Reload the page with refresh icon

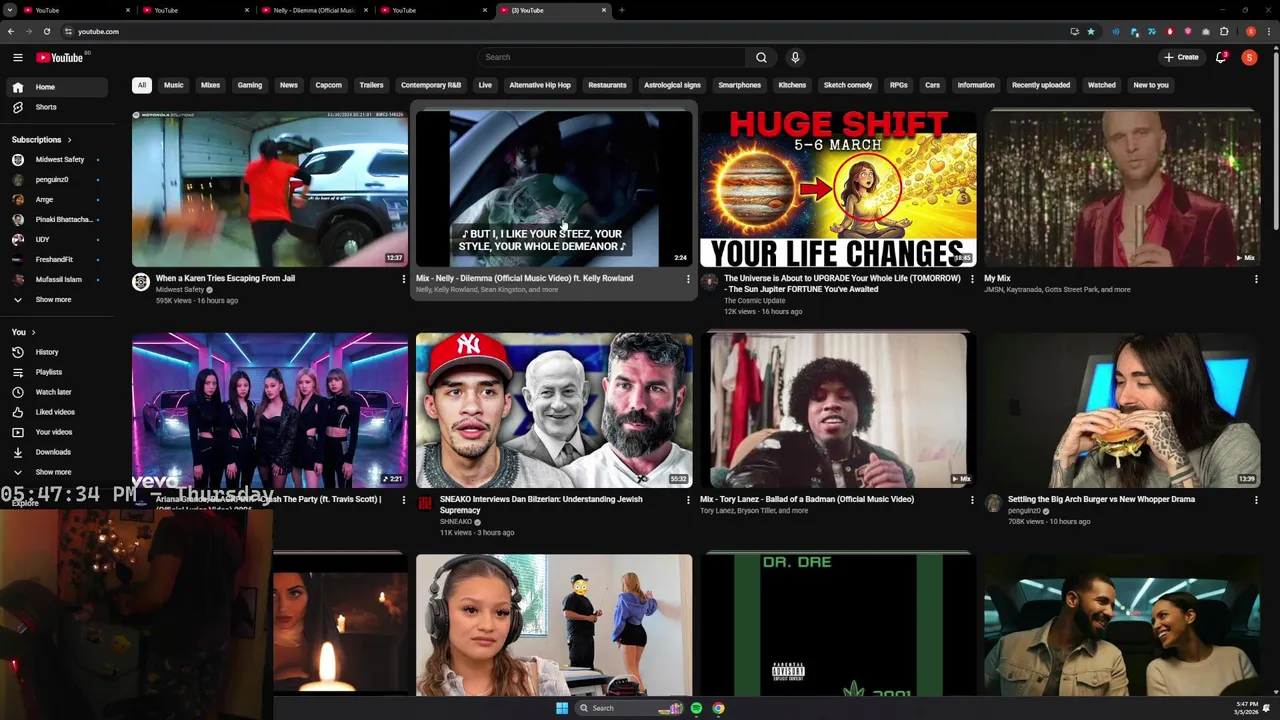click(46, 31)
